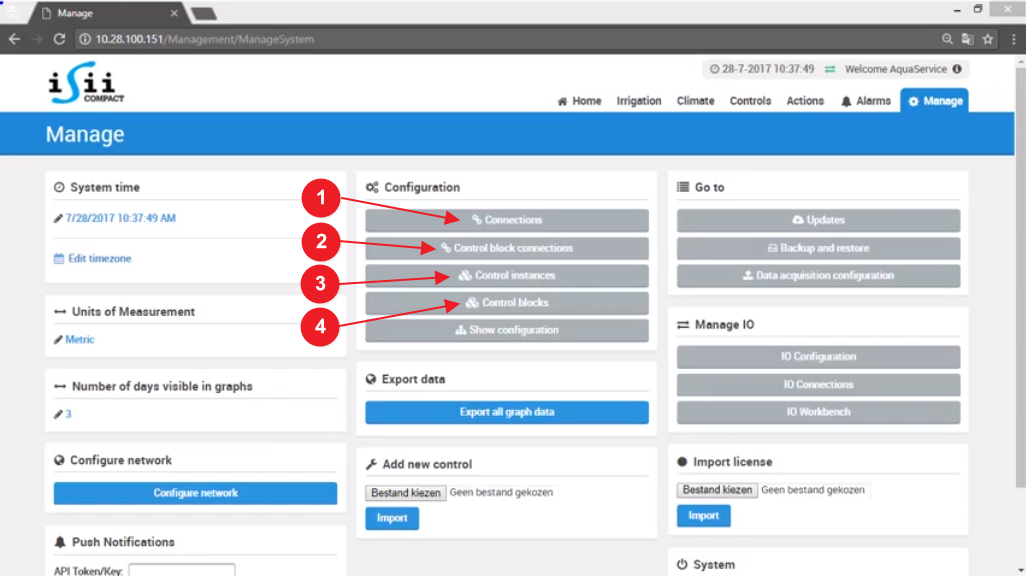This screenshot has height=577, width=1026.
Task: Click Welcome AquaService text
Action: click(x=896, y=69)
